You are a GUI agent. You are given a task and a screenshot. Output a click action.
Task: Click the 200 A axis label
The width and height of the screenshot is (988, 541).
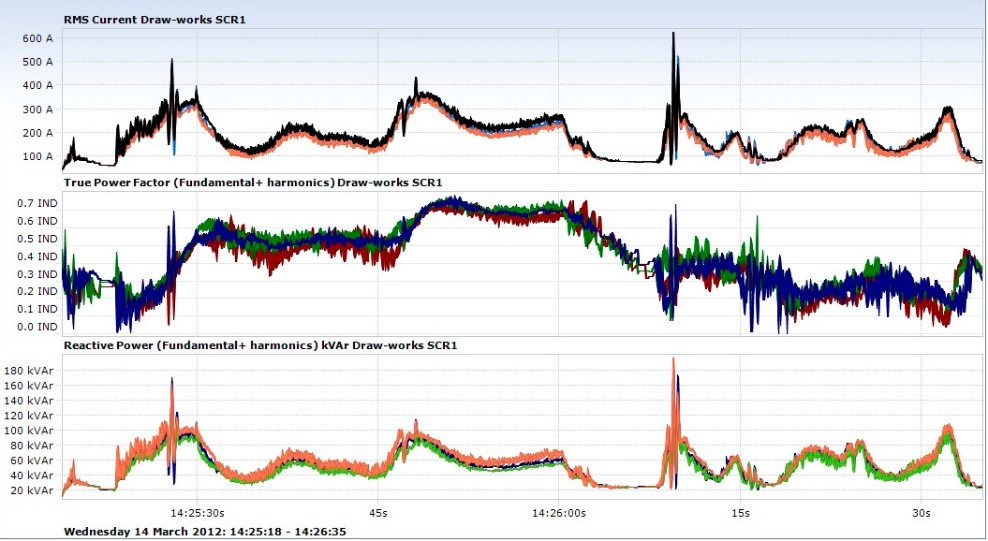click(38, 133)
